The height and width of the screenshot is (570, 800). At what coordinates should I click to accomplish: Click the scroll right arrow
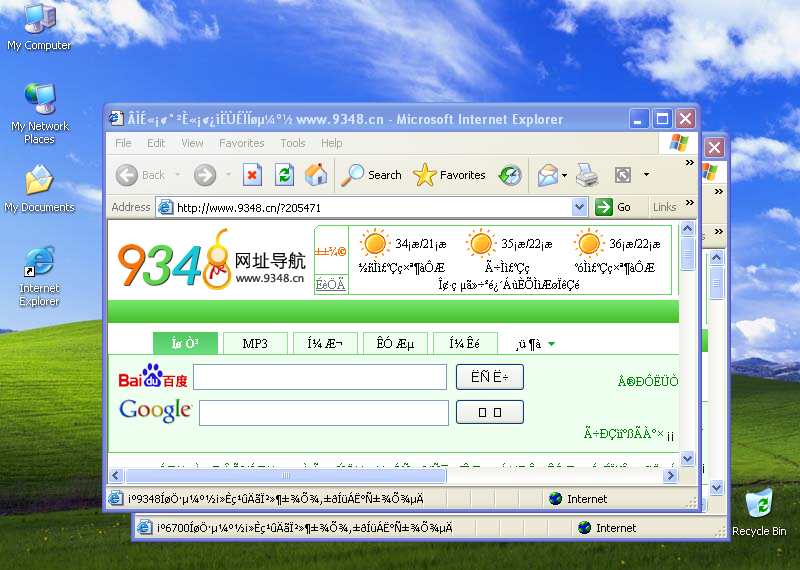click(x=670, y=476)
